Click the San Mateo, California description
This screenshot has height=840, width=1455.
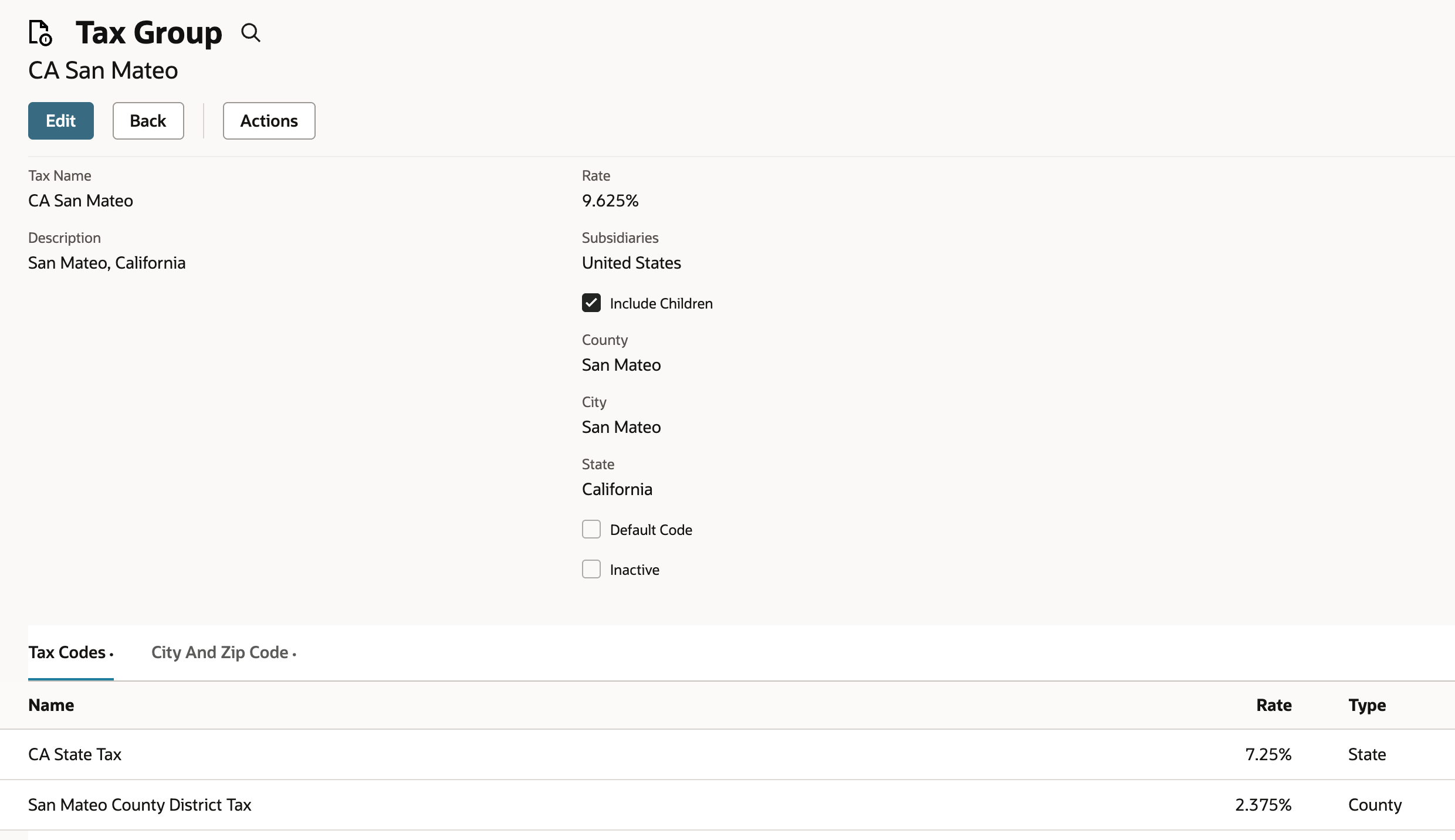coord(107,263)
